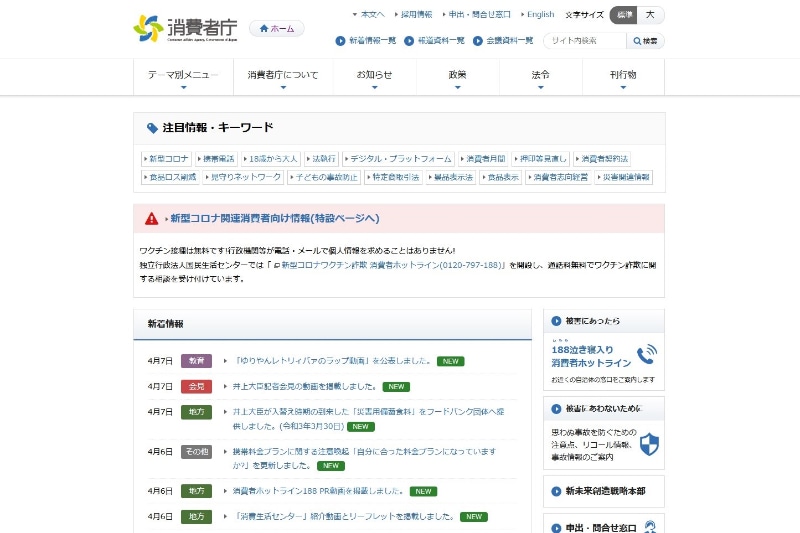Viewport: 800px width, 533px height.
Task: Select the 災害関連情報 keyword tag
Action: click(623, 177)
